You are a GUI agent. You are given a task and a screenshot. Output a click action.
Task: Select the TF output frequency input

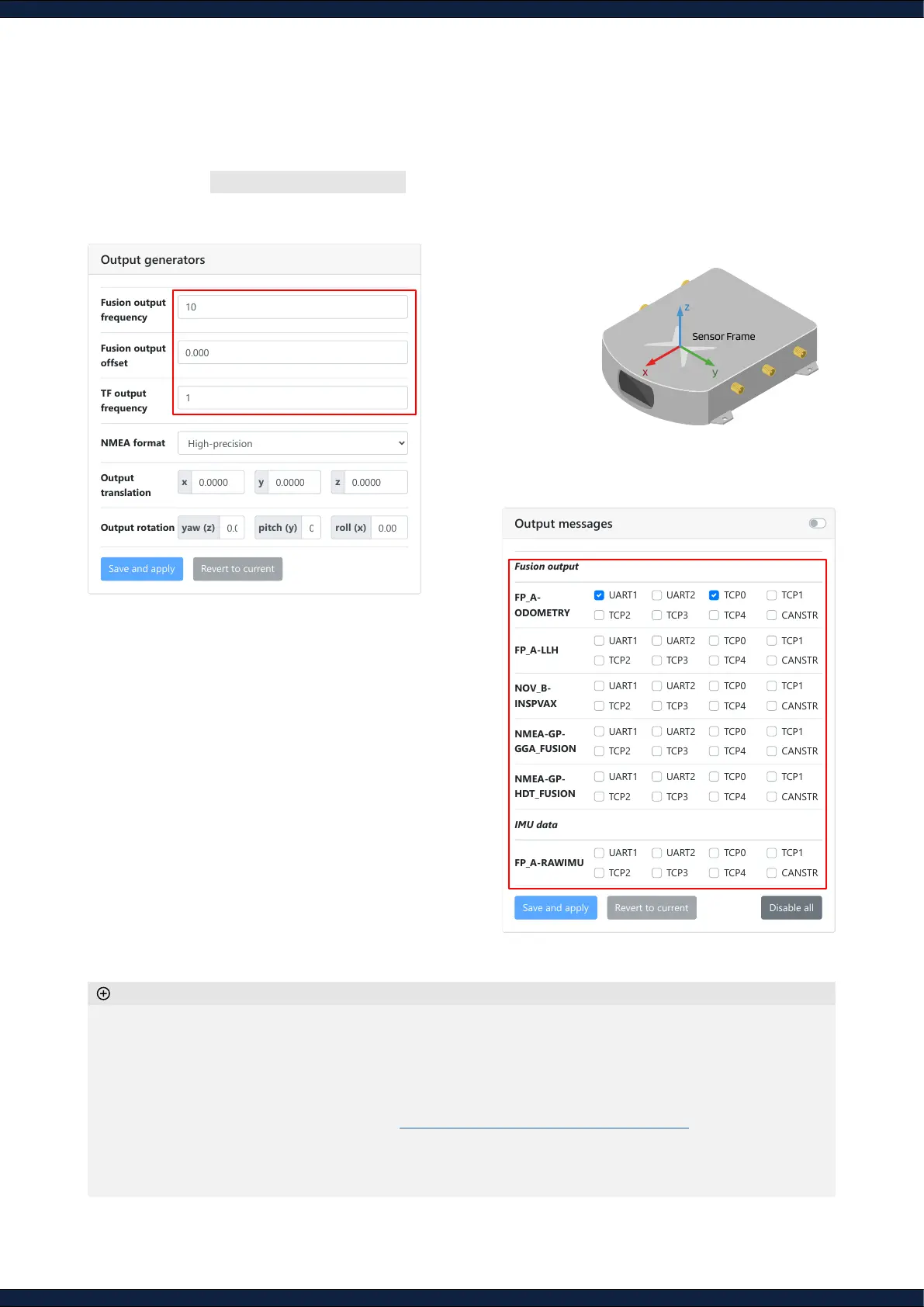[x=292, y=398]
